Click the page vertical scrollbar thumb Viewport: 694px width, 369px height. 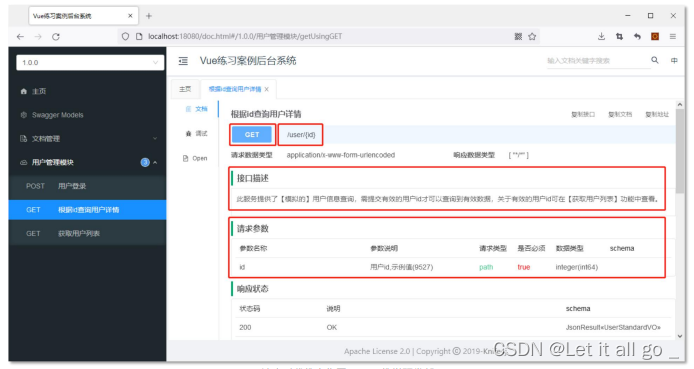[x=680, y=150]
